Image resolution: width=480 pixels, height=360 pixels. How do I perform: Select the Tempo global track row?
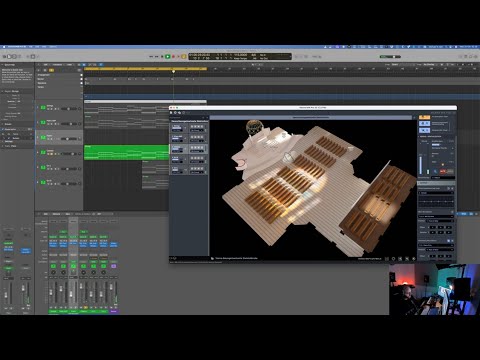click(x=59, y=87)
